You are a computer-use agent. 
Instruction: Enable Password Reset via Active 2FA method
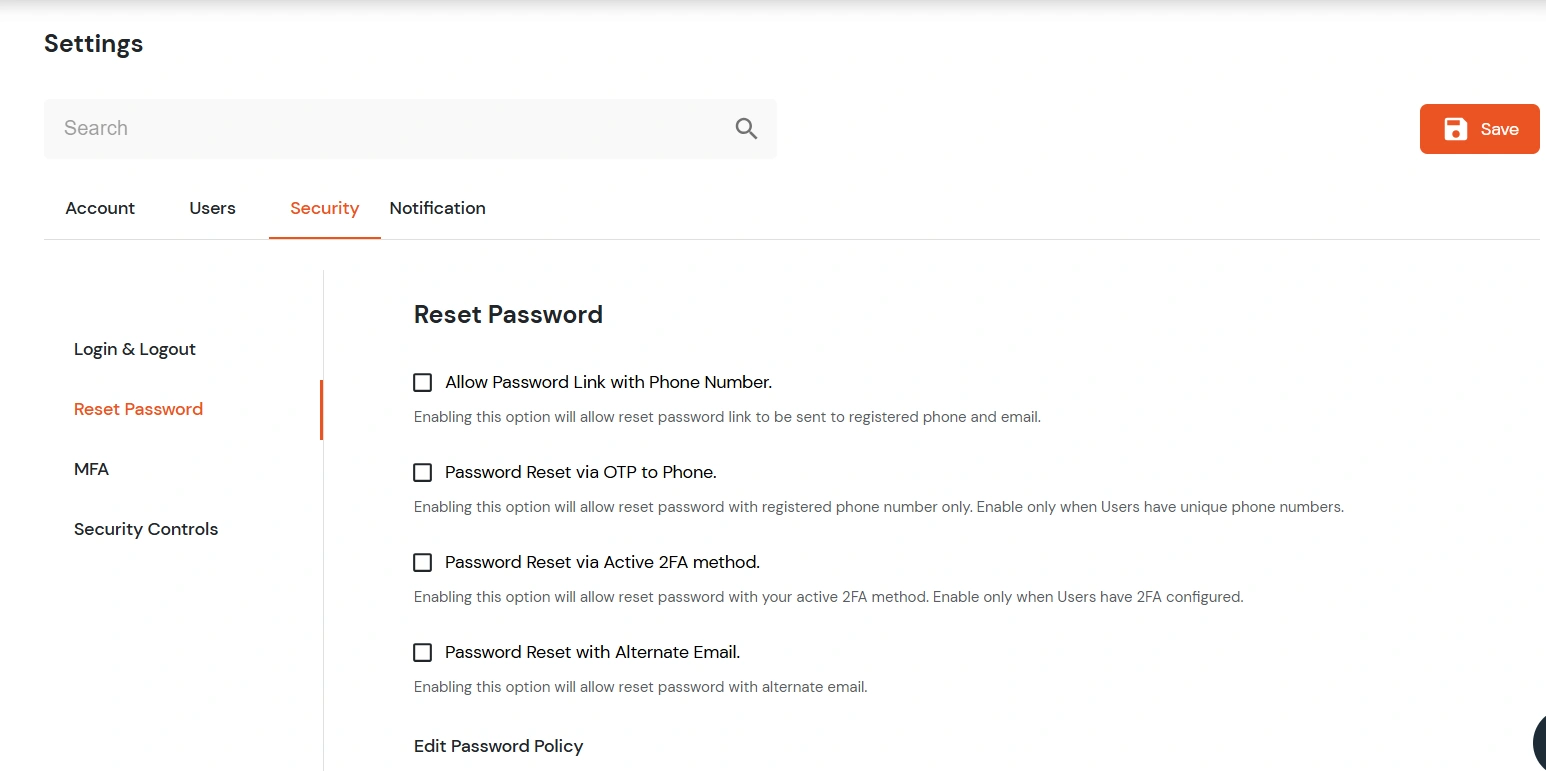(x=422, y=562)
